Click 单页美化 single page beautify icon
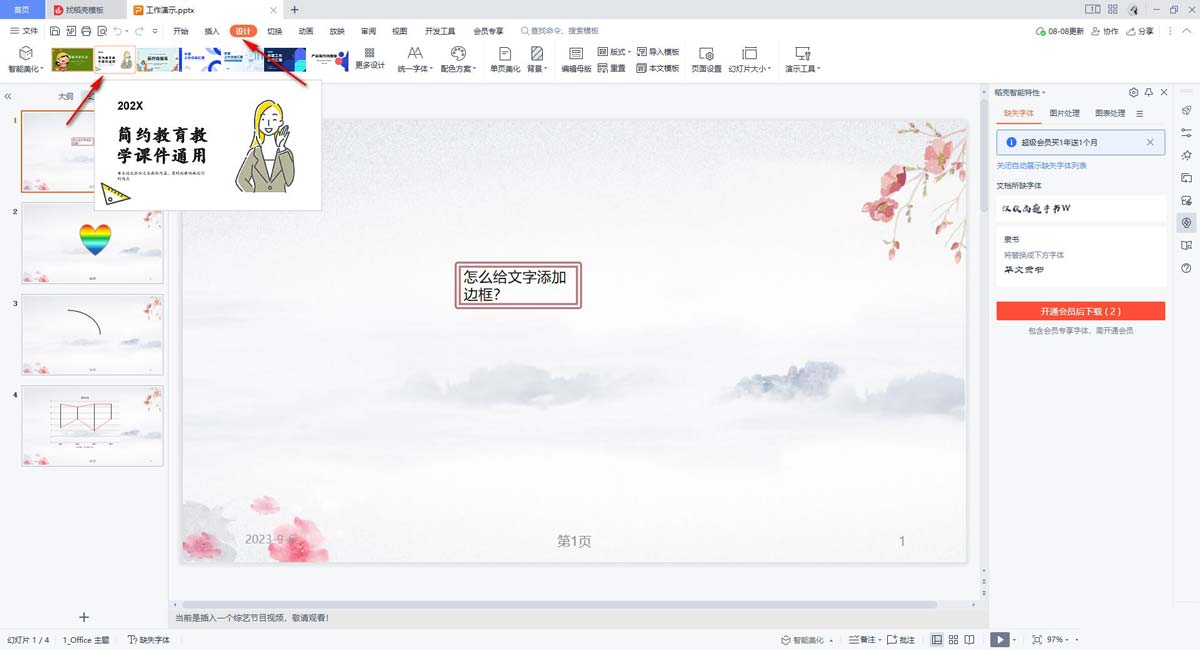Image resolution: width=1200 pixels, height=650 pixels. [506, 59]
